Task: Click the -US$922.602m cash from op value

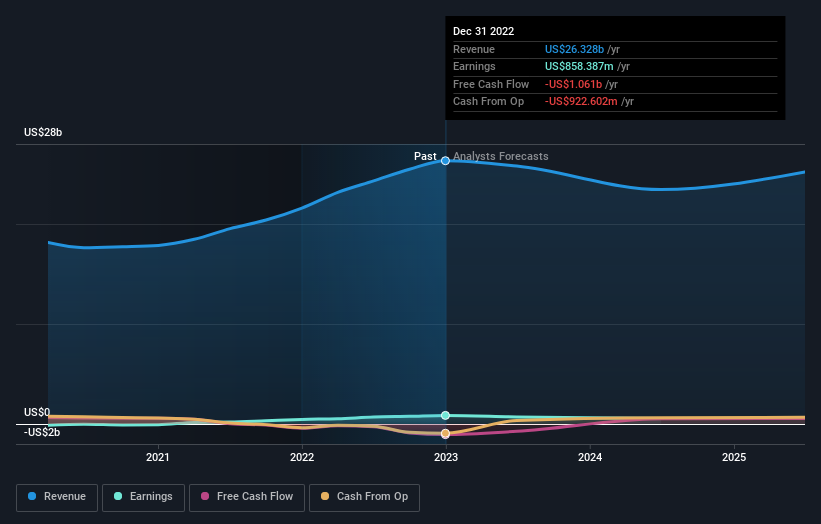Action: 581,102
